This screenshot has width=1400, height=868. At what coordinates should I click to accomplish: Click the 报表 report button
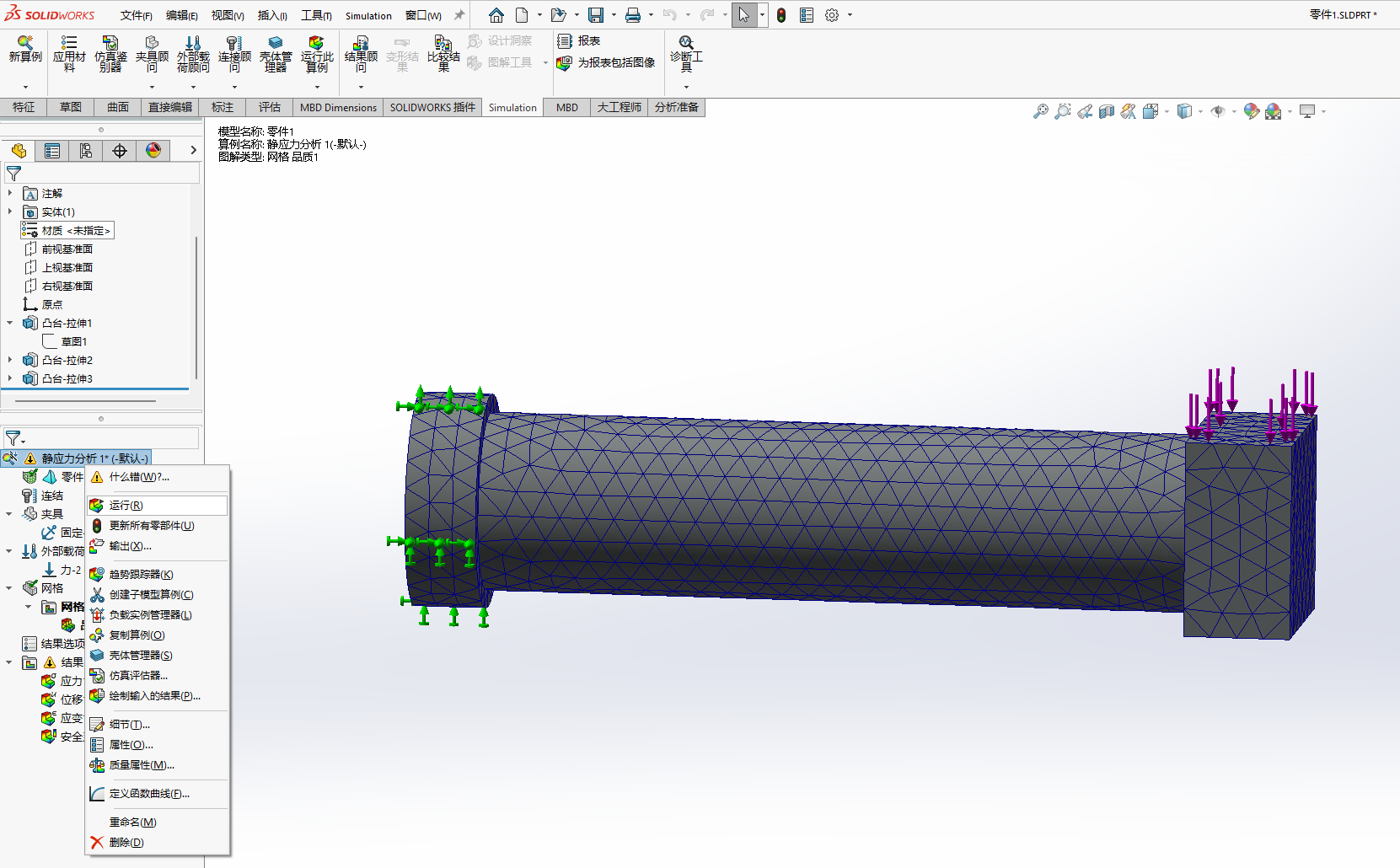pyautogui.click(x=579, y=40)
